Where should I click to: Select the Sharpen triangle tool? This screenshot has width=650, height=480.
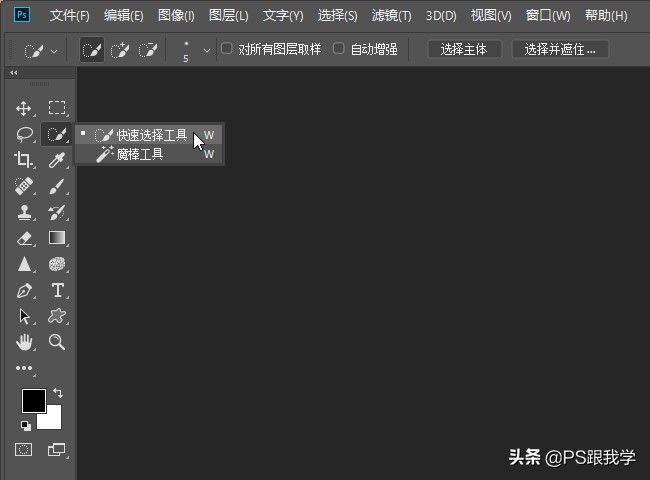(24, 264)
